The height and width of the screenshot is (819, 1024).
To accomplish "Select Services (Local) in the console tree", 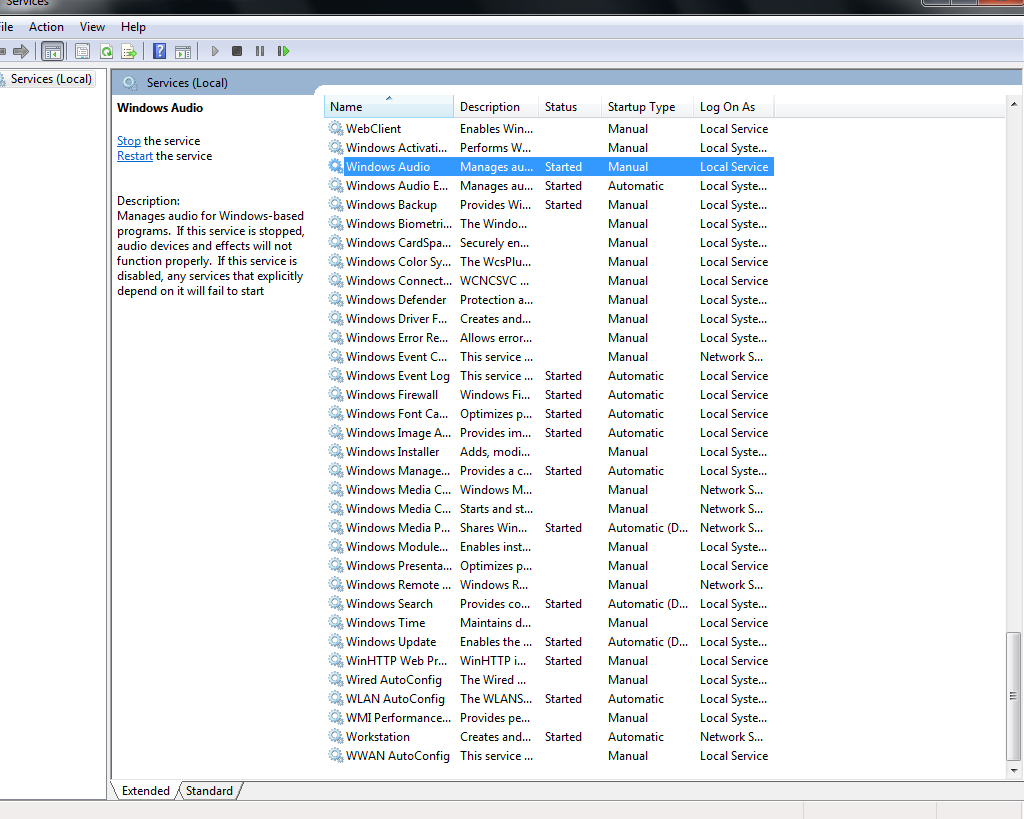I will [51, 79].
